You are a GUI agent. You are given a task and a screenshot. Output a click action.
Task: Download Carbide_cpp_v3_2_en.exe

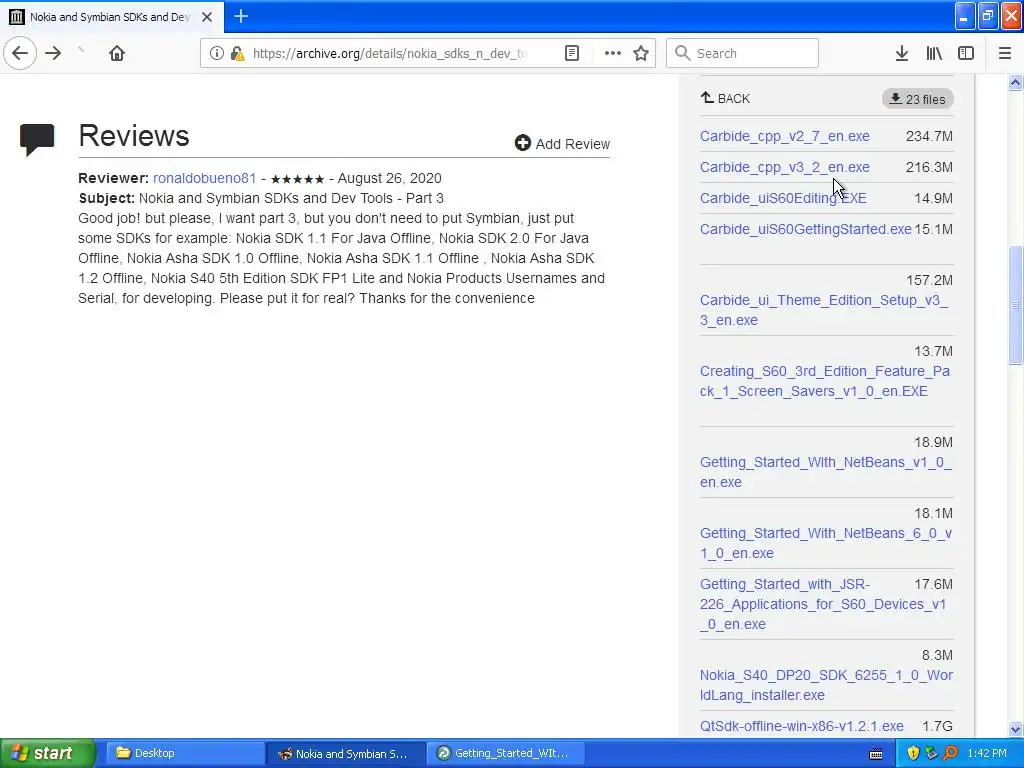784,167
